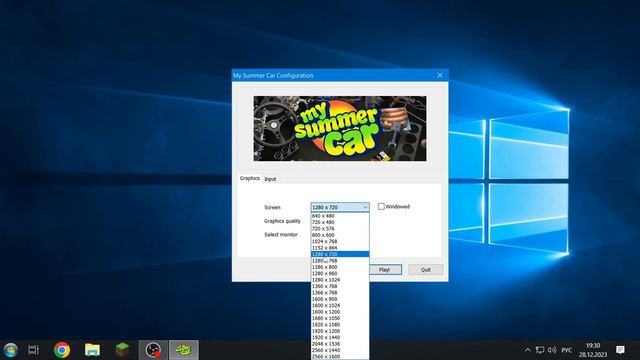The width and height of the screenshot is (640, 360).
Task: Show hidden system tray icons
Action: pyautogui.click(x=527, y=350)
